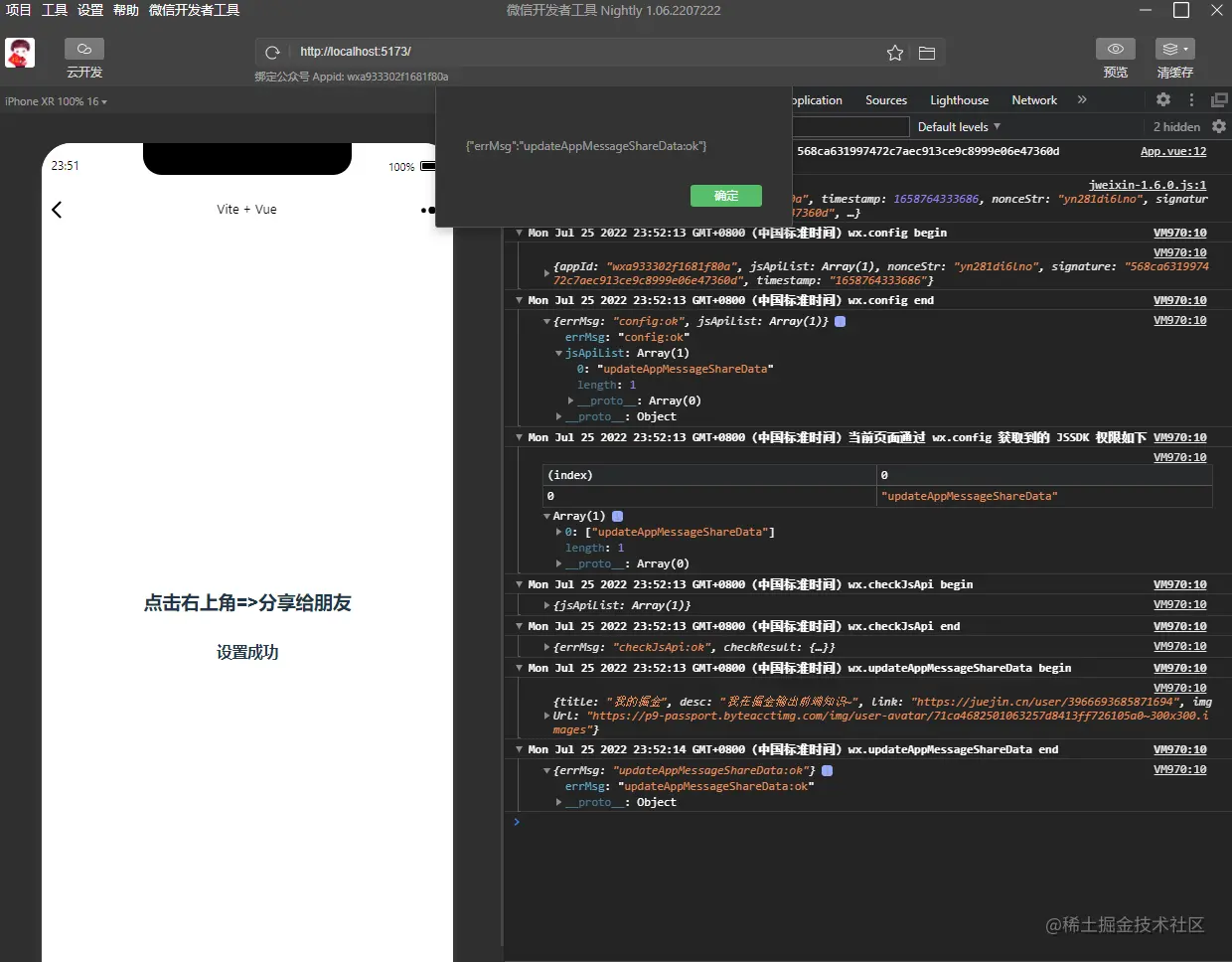
Task: Click the errMsg: "config:ok" property line
Action: click(627, 337)
